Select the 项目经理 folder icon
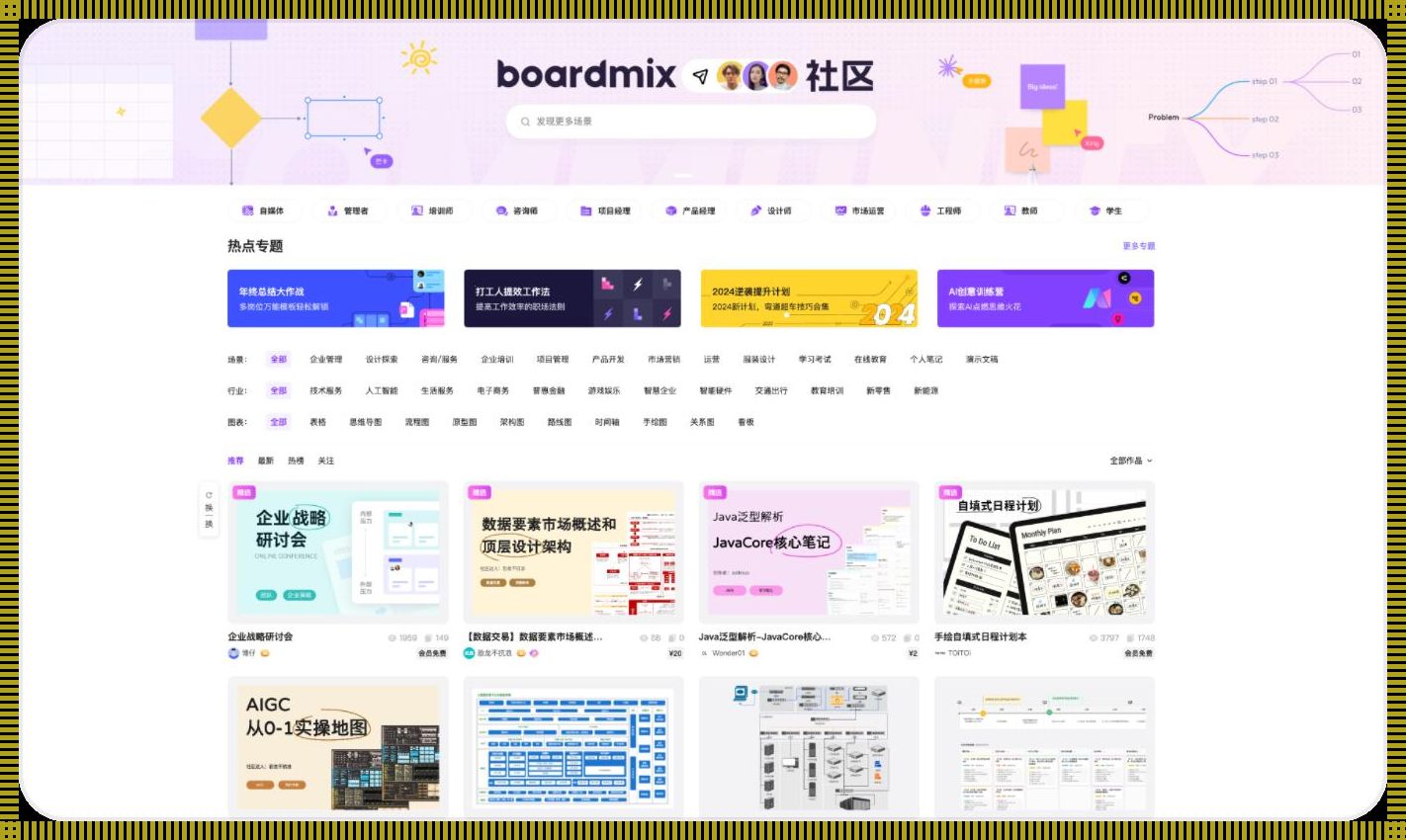This screenshot has width=1406, height=840. click(586, 210)
